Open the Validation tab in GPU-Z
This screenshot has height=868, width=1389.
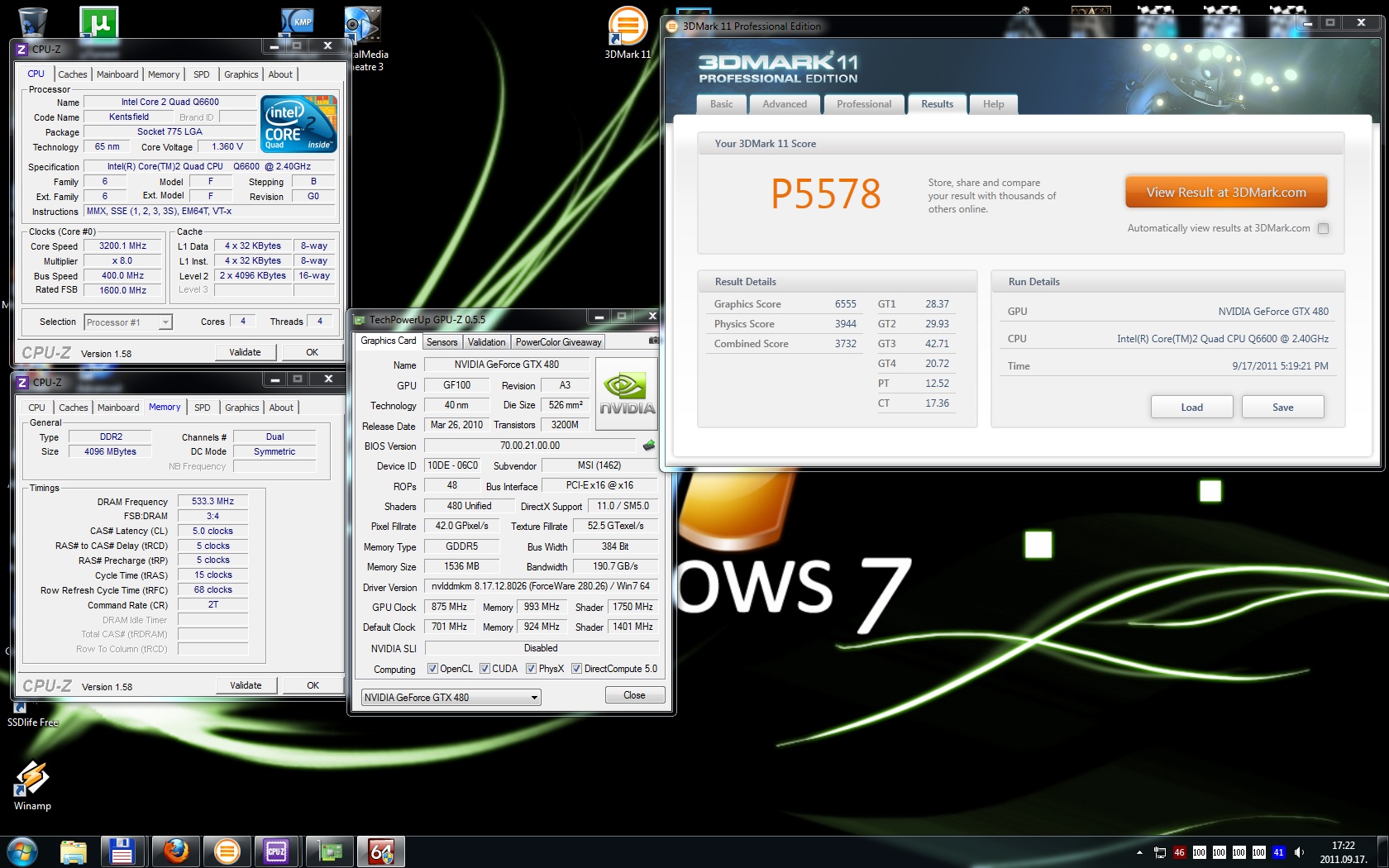(x=486, y=342)
